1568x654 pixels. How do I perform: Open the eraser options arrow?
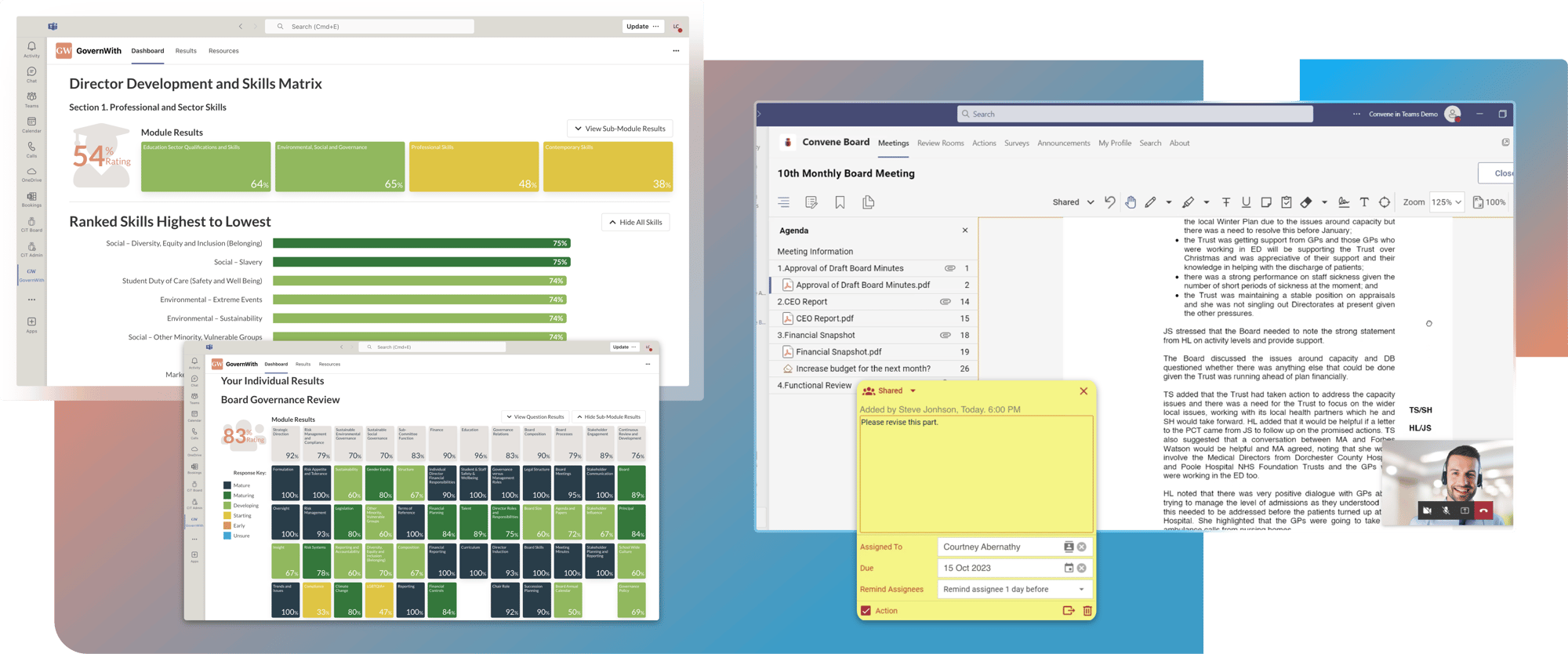[1324, 202]
